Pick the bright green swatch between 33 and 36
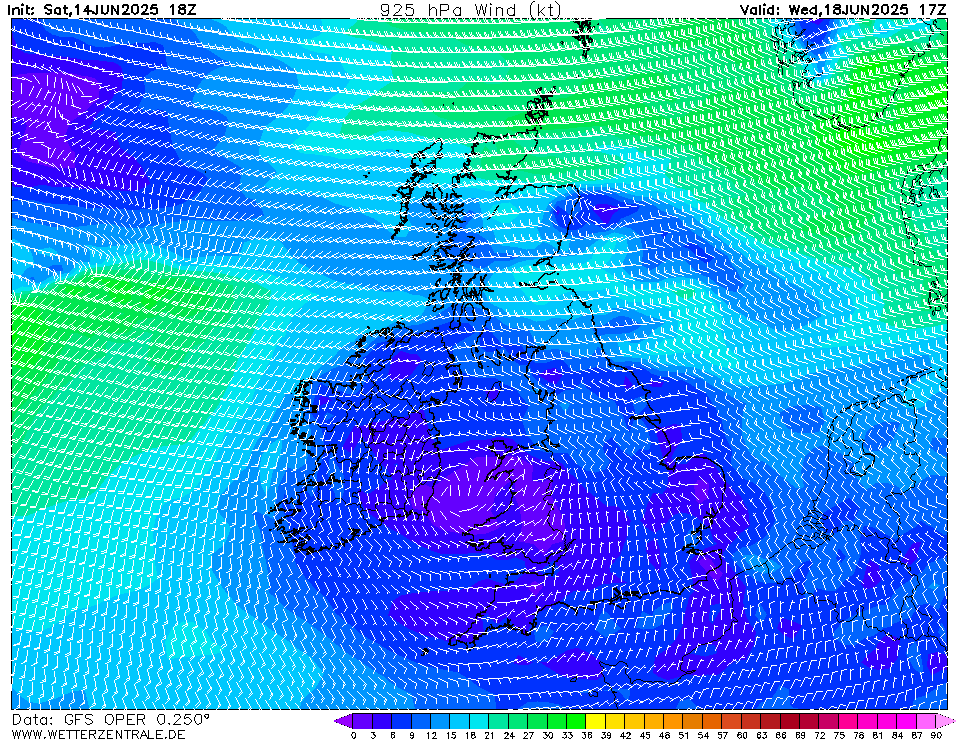Screen dimensions: 959x741 point(576,721)
